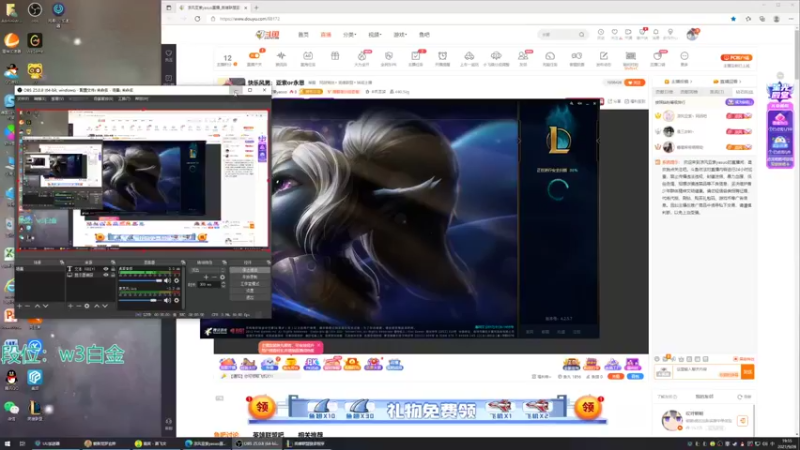Toggle the orange switch icon in Douyu toolbar

254,56
